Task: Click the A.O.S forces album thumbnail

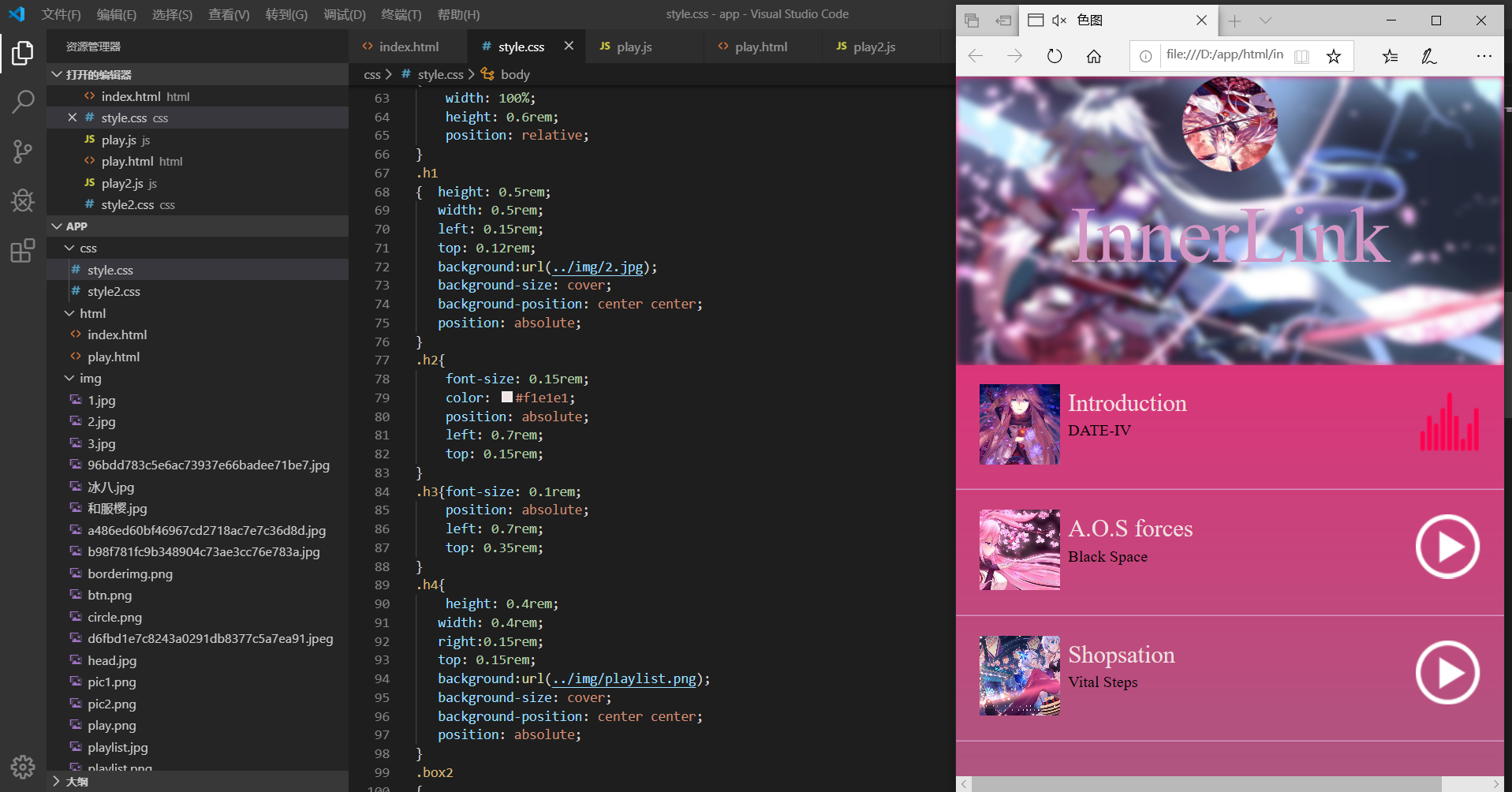Action: tap(1019, 550)
